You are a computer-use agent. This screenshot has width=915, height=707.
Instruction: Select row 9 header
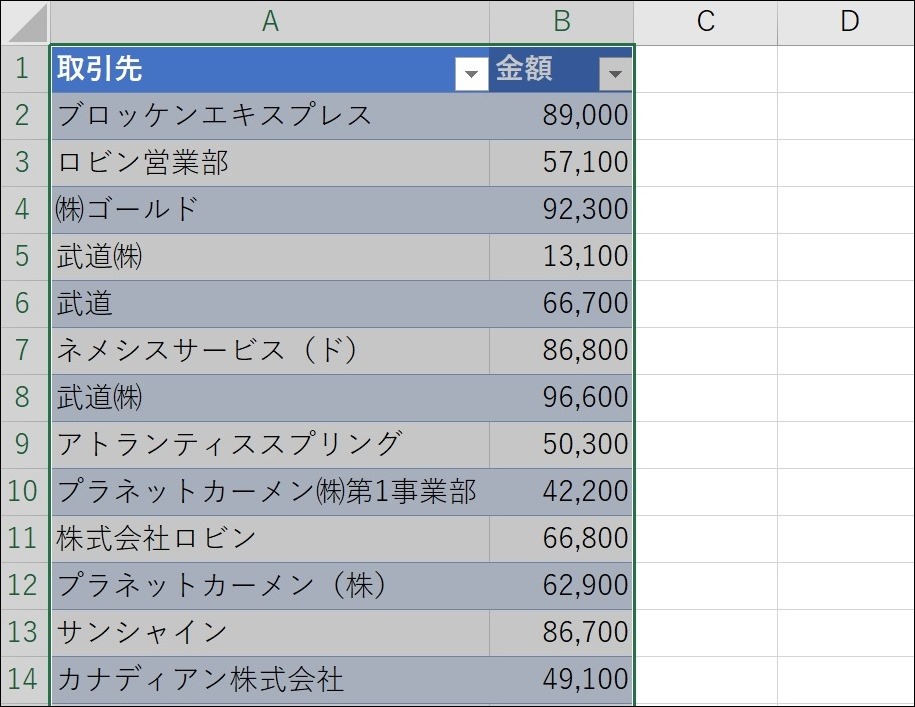tap(25, 445)
